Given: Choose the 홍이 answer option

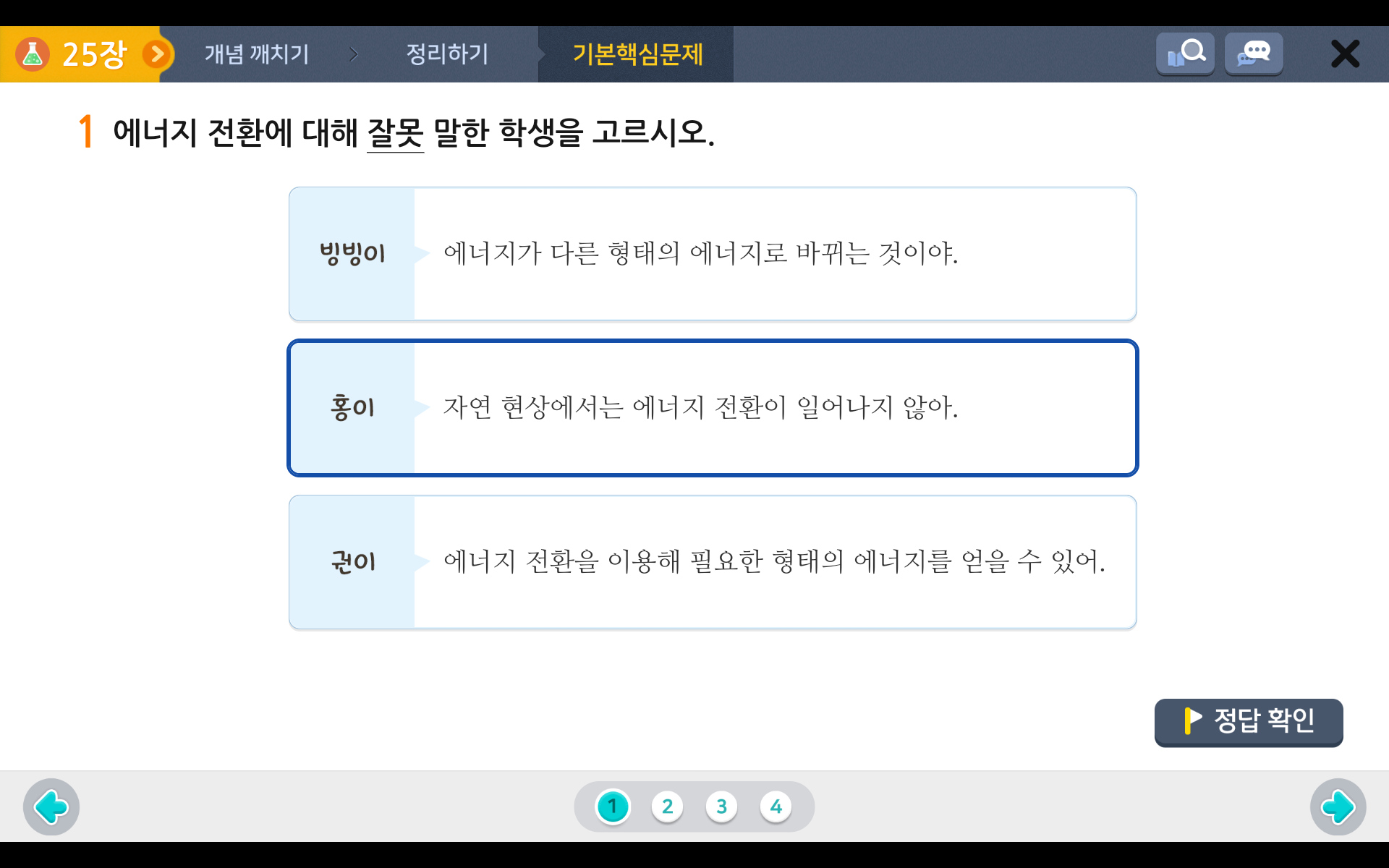Looking at the screenshot, I should (x=713, y=408).
